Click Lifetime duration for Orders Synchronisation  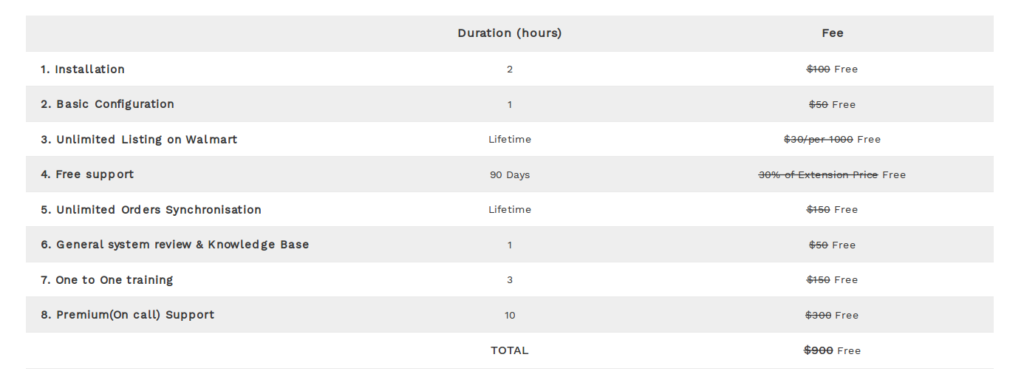pos(509,210)
